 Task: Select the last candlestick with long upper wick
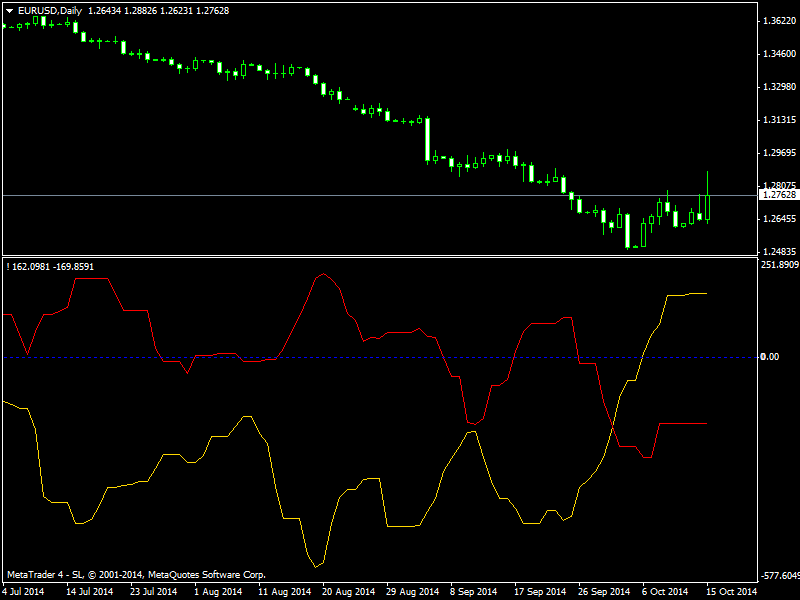point(708,207)
